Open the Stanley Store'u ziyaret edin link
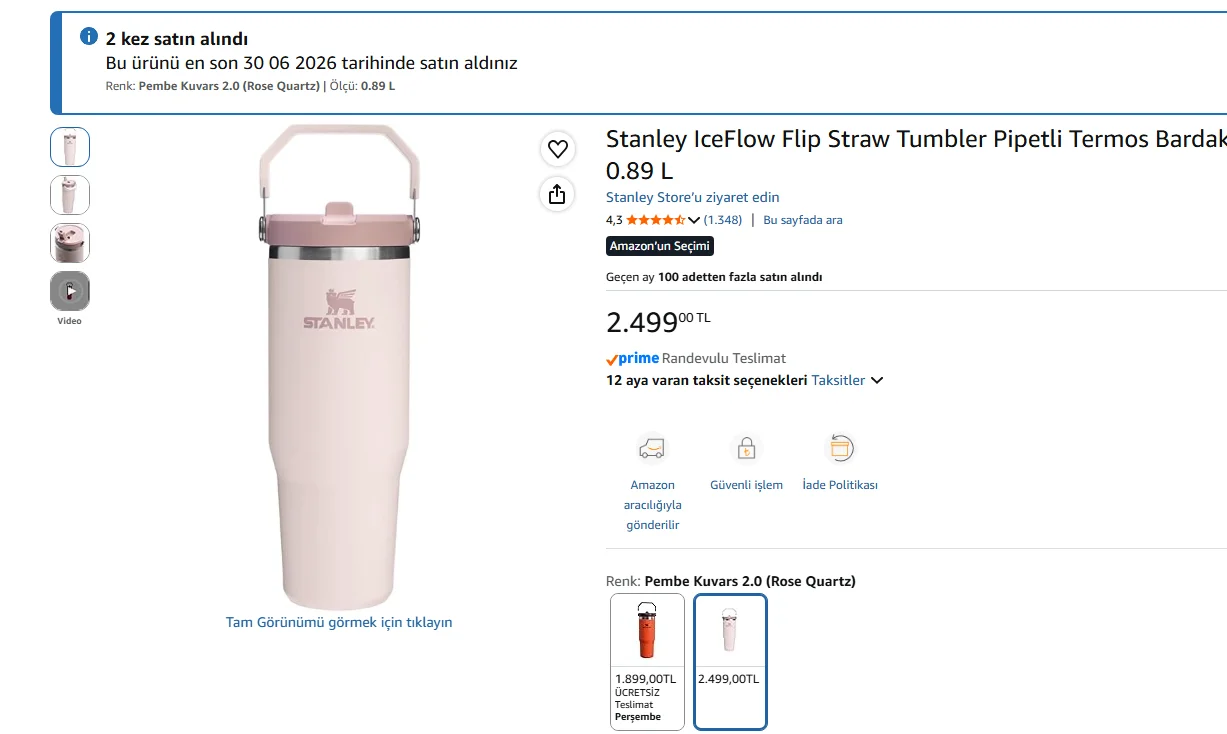The image size is (1227, 734). click(693, 197)
